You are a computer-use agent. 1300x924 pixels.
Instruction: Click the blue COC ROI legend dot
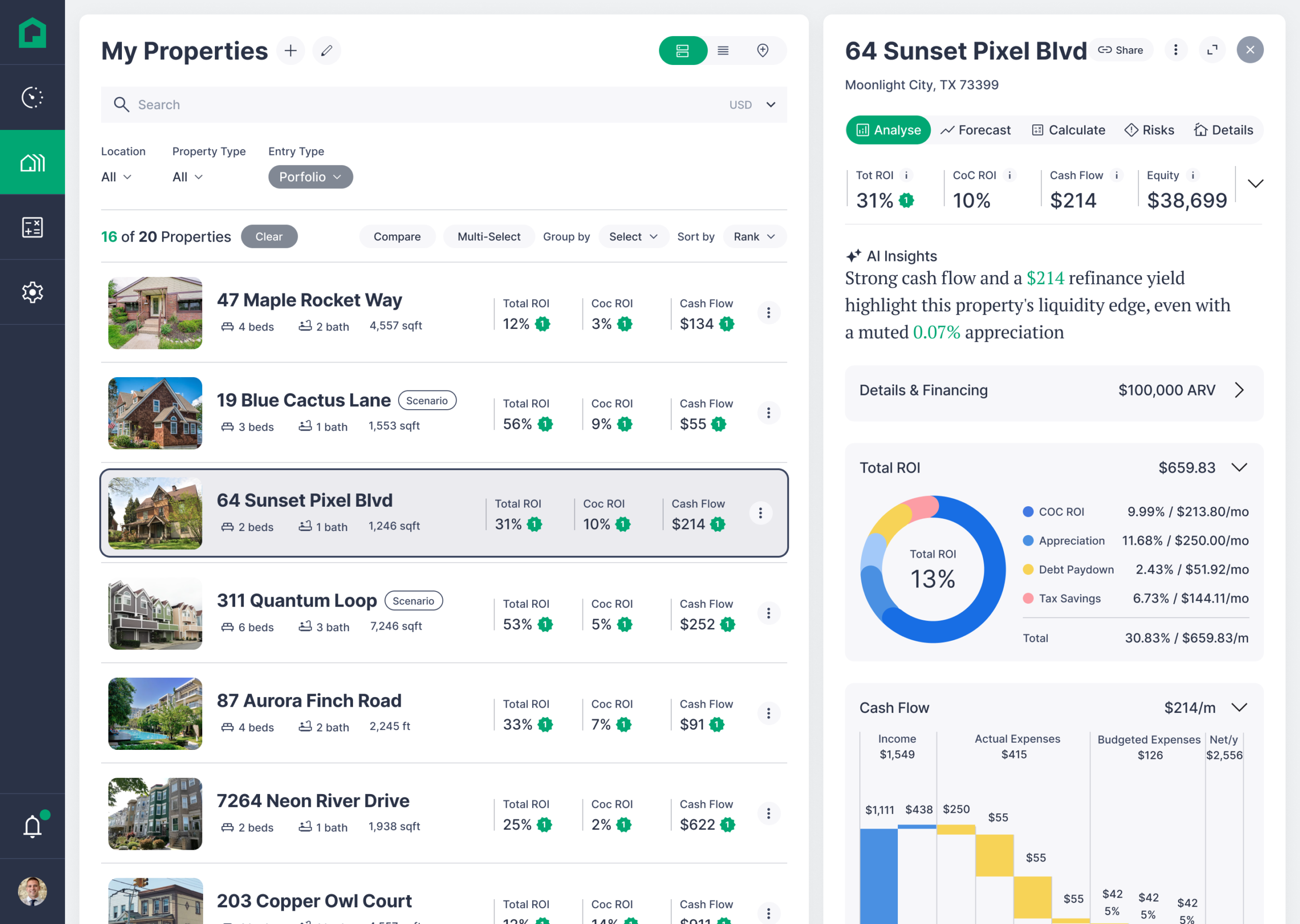[x=1027, y=512]
